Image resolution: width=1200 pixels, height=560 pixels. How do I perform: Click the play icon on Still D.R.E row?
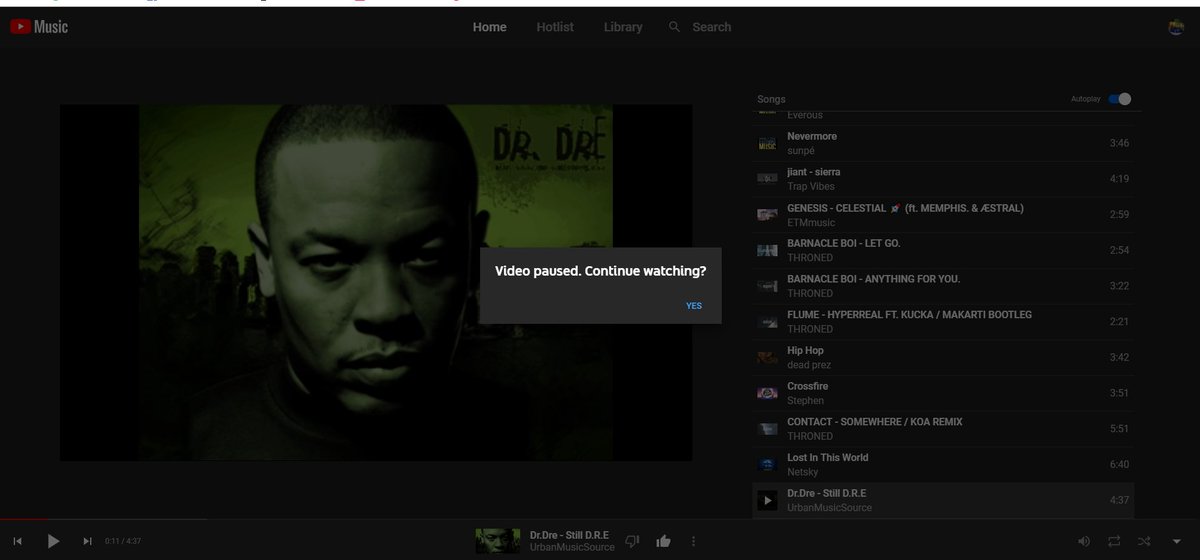pyautogui.click(x=767, y=500)
